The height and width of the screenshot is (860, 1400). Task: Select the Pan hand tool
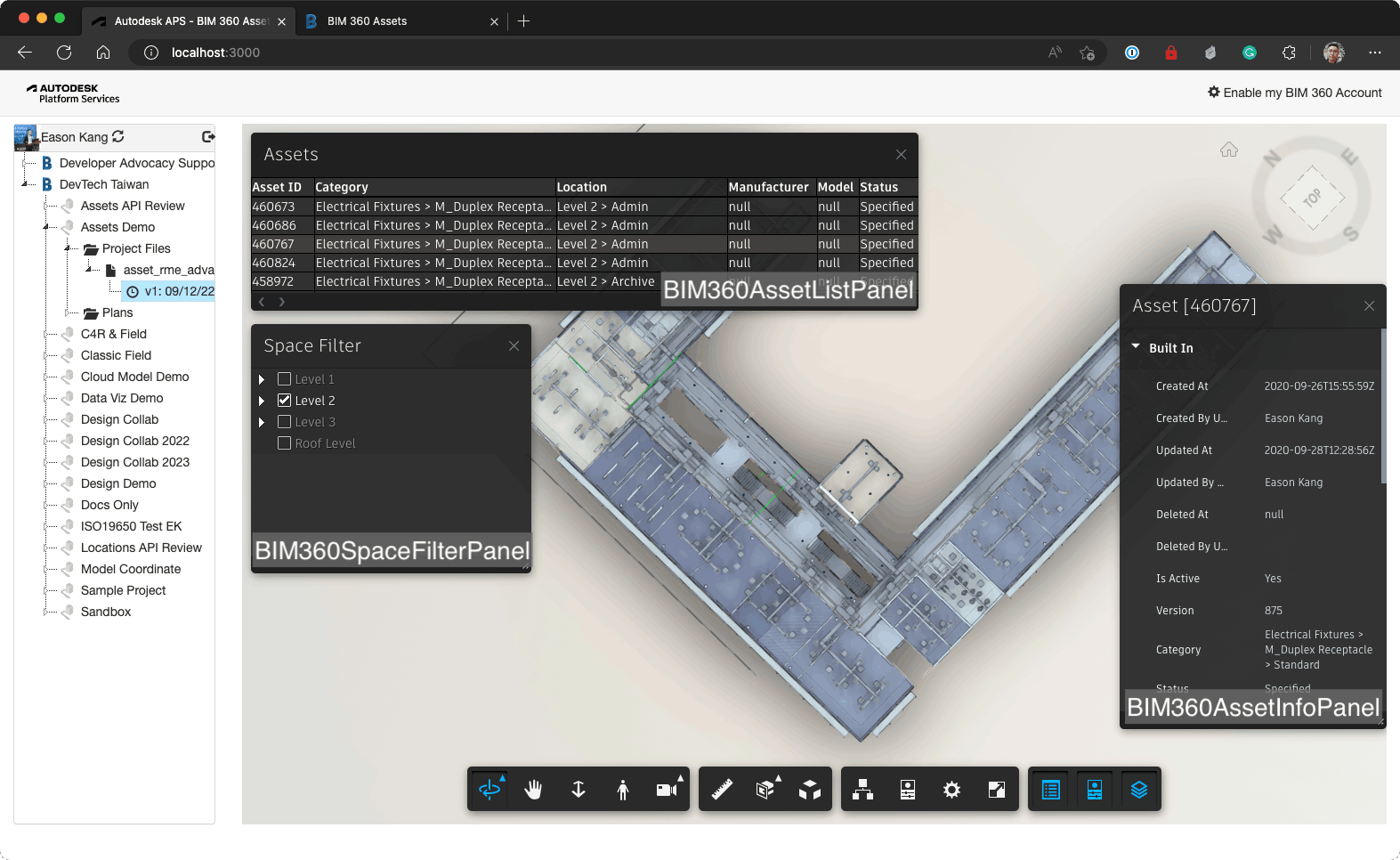(x=534, y=790)
